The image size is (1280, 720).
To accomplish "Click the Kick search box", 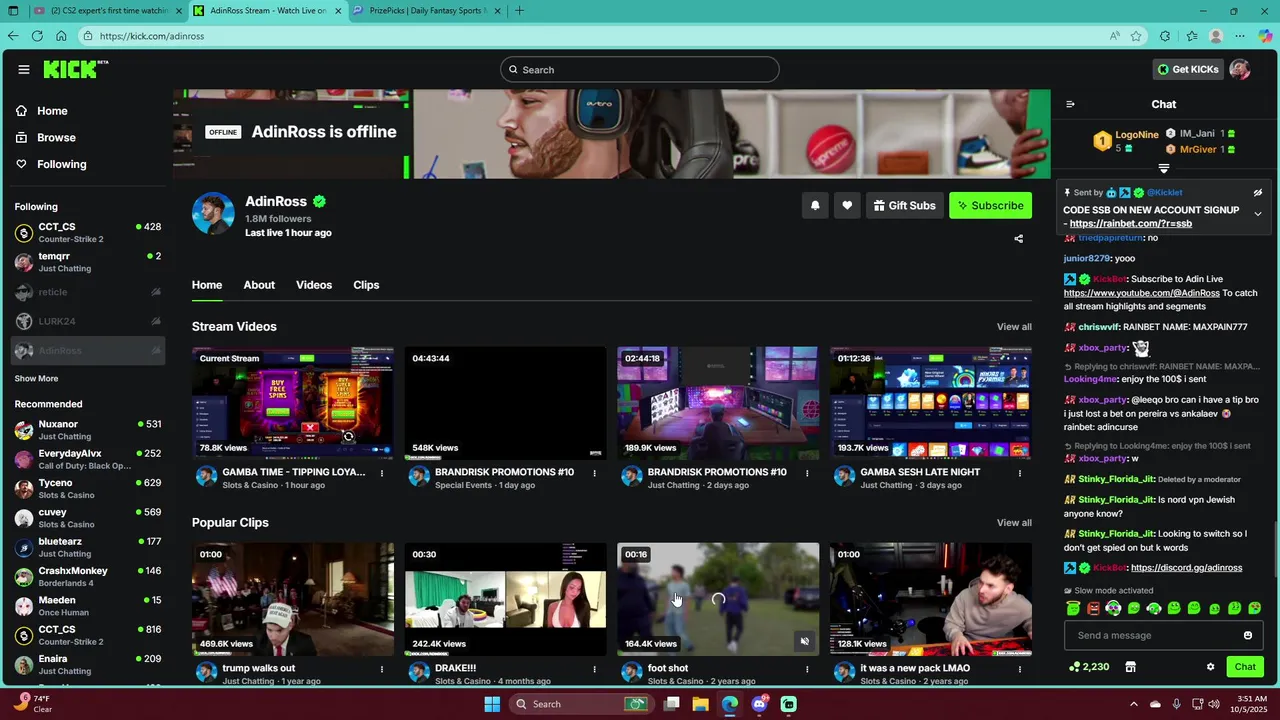I will click(x=640, y=69).
